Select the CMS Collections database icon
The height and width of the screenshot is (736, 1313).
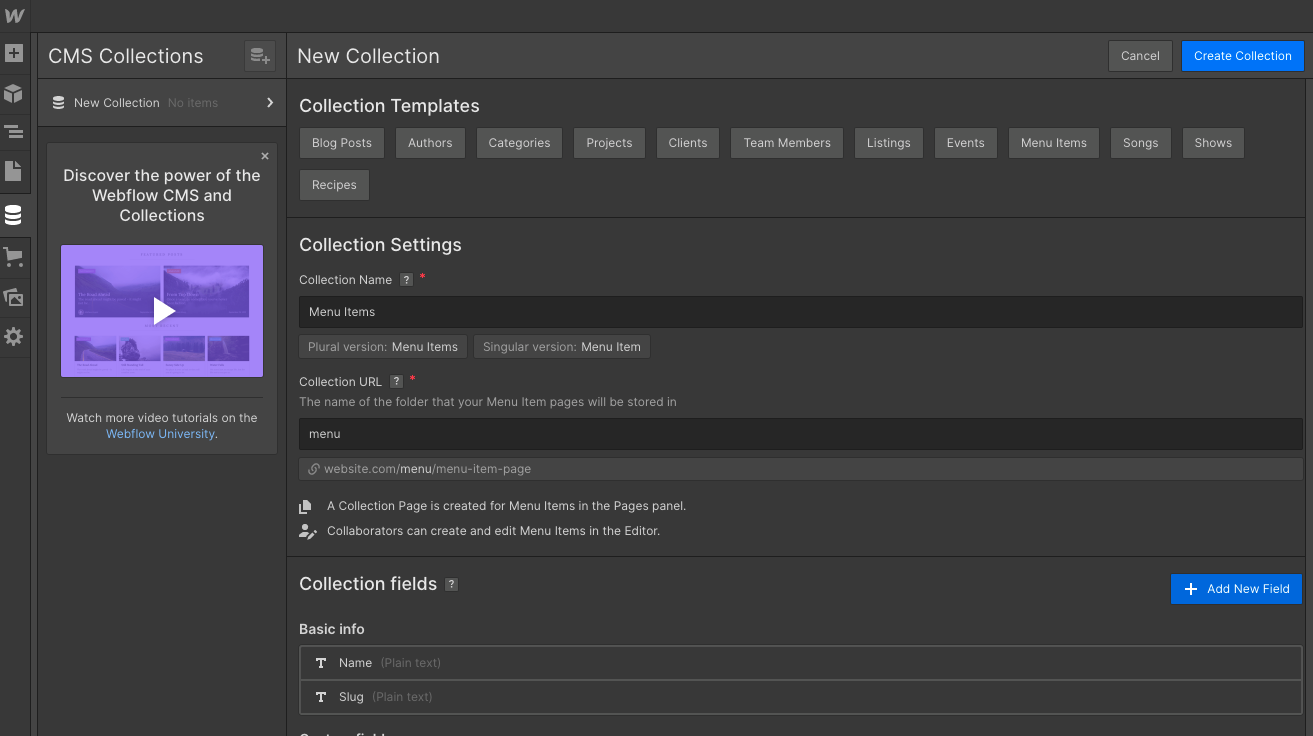tap(14, 215)
